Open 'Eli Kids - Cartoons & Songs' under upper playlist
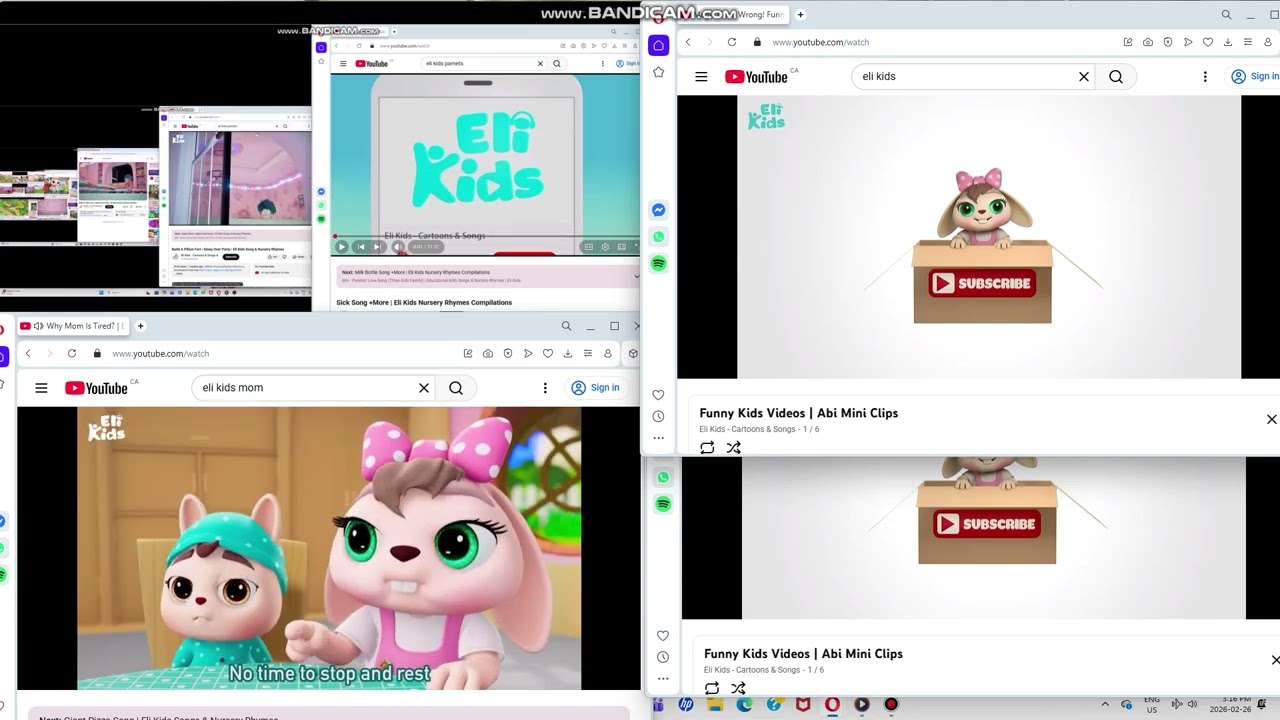The width and height of the screenshot is (1280, 720). click(747, 429)
